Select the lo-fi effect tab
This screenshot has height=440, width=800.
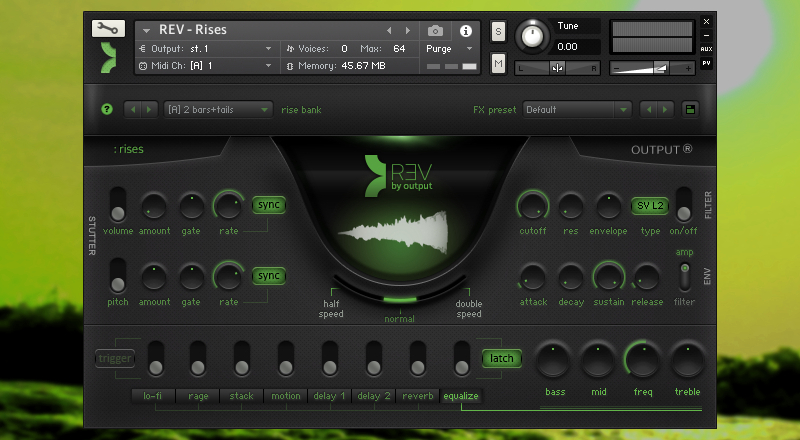153,396
